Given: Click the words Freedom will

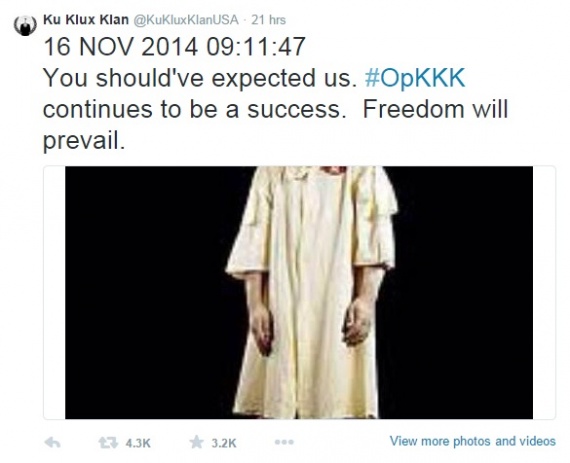Looking at the screenshot, I should 435,109.
